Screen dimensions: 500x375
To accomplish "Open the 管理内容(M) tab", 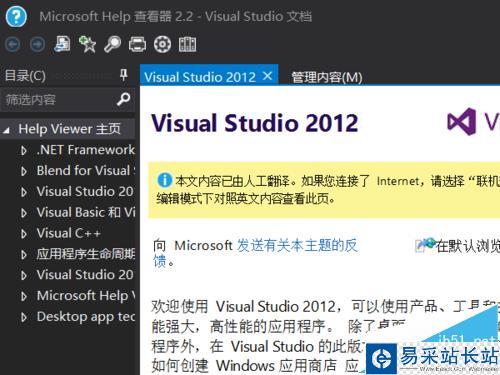I will pyautogui.click(x=327, y=77).
